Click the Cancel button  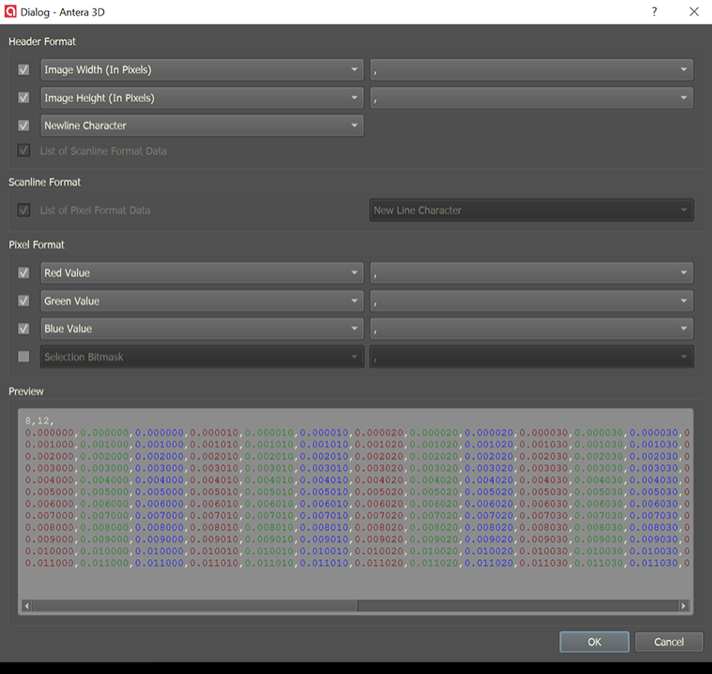coord(668,642)
